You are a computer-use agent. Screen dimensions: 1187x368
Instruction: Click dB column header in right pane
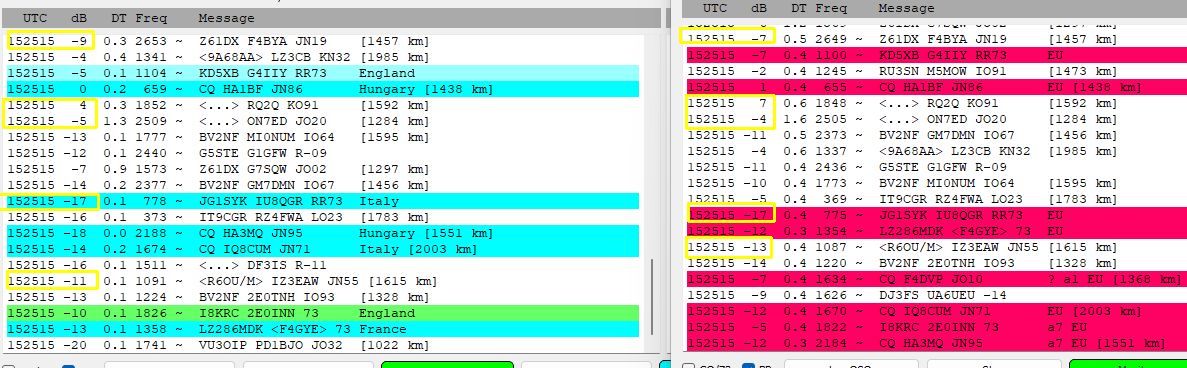759,8
